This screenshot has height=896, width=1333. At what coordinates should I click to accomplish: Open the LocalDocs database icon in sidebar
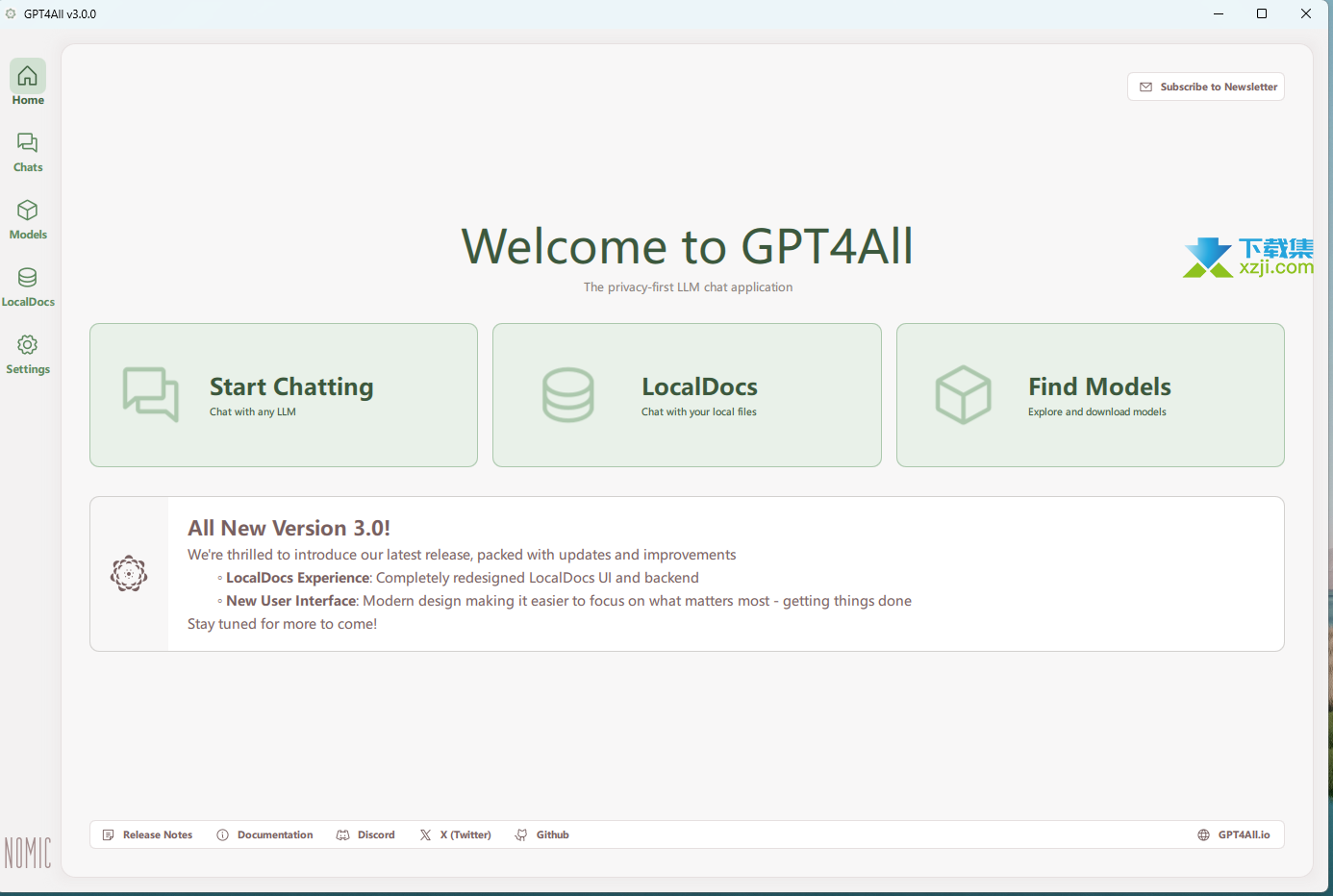coord(28,278)
